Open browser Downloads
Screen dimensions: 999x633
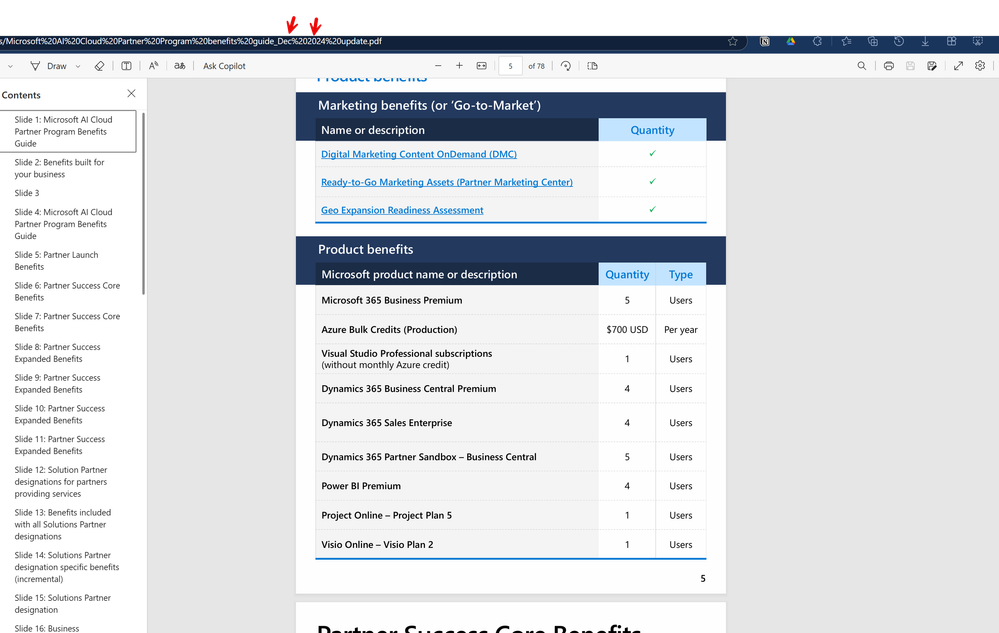coord(925,41)
